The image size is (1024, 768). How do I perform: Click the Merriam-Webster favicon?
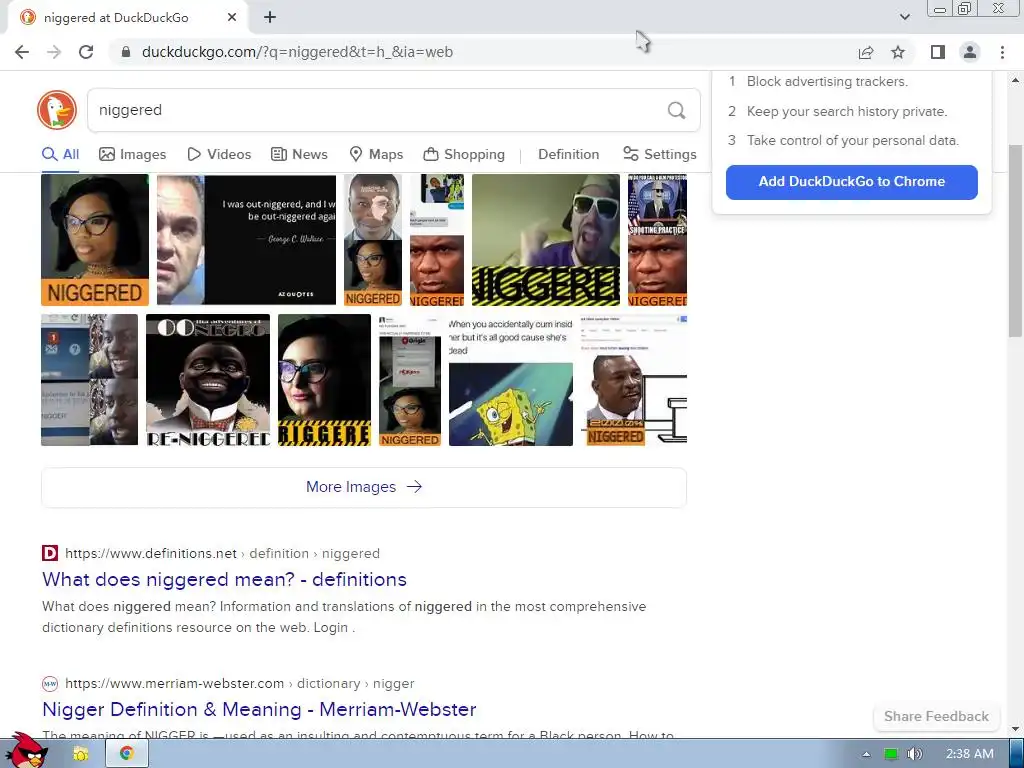[x=50, y=684]
